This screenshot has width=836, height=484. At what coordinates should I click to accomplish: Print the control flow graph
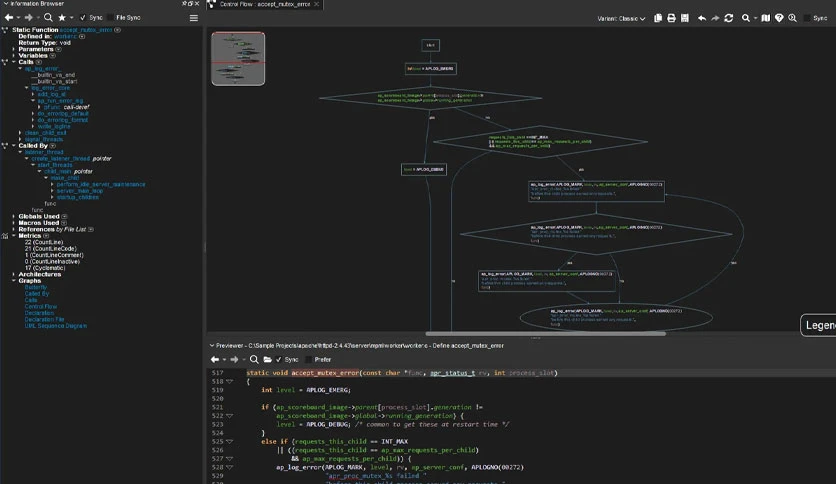[x=671, y=18]
